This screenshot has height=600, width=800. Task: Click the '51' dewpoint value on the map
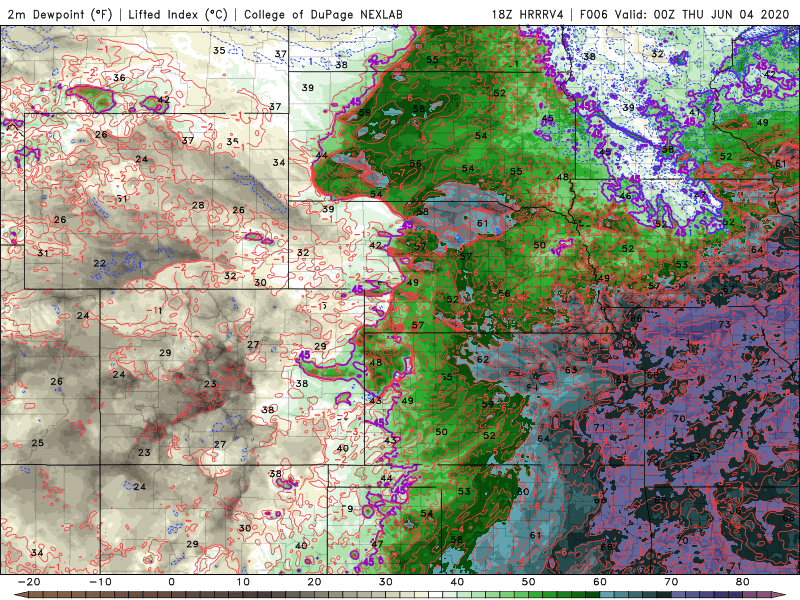click(121, 198)
